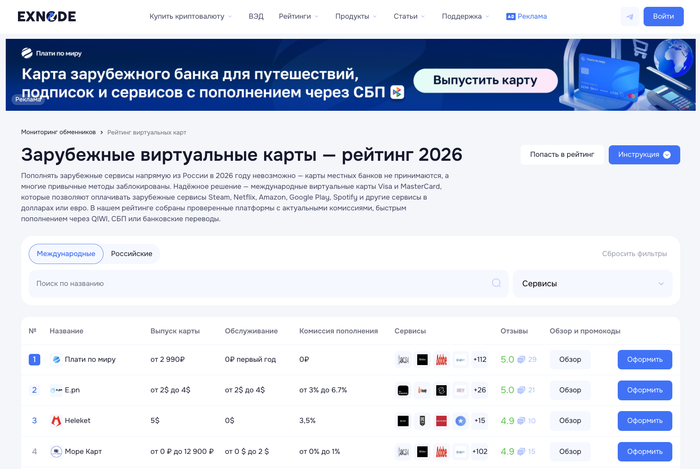Open Обзор for E.pn
Screen dimensions: 700x469
[x=570, y=390]
